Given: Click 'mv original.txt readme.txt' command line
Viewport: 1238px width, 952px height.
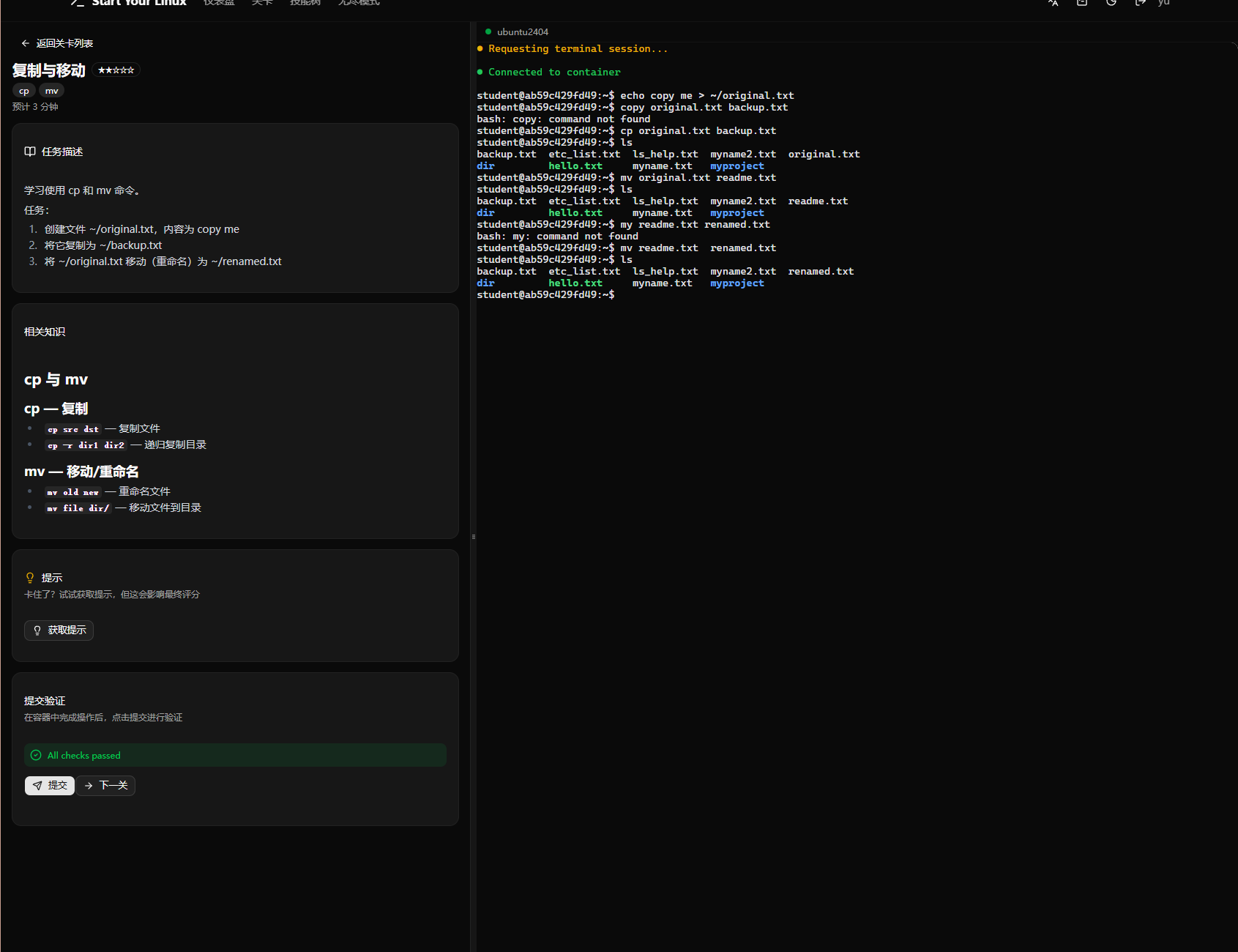Looking at the screenshot, I should pos(698,177).
